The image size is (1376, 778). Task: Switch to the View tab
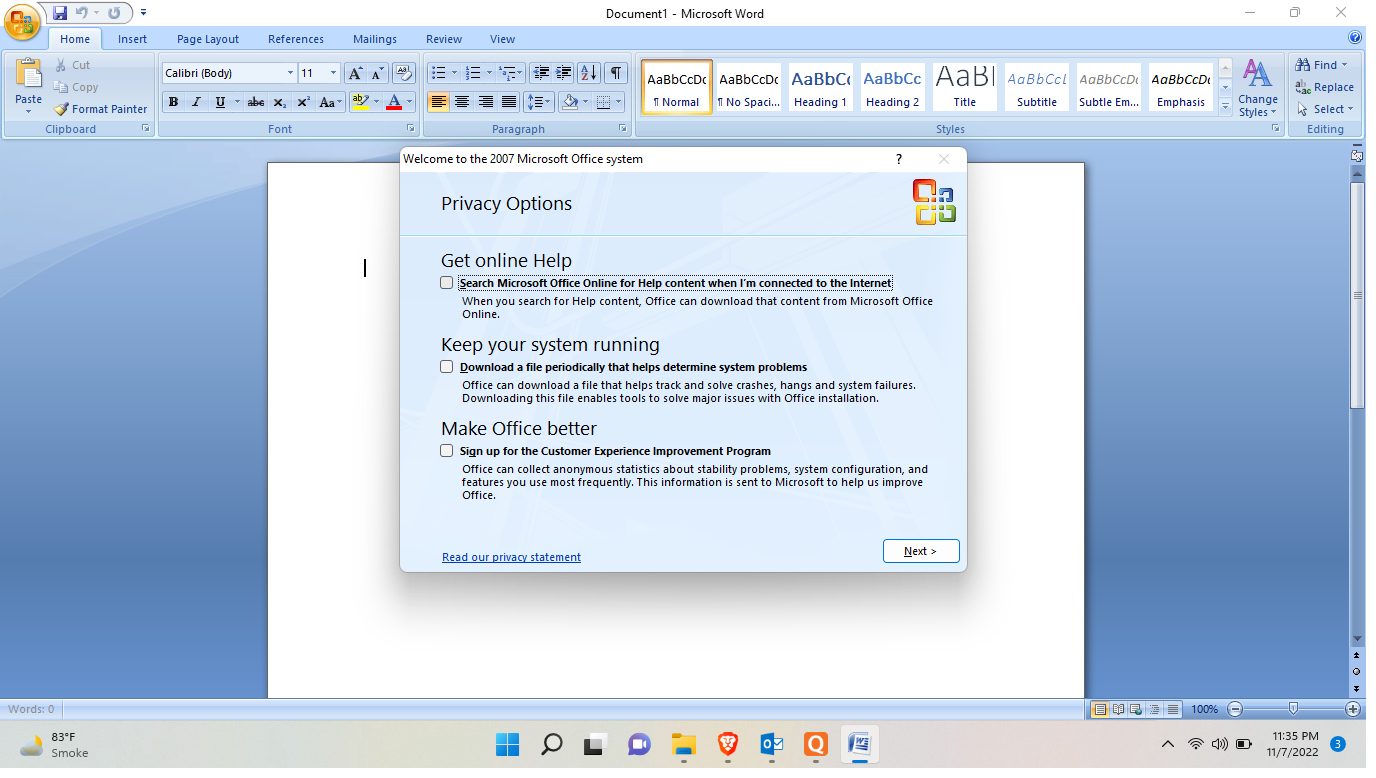click(503, 39)
